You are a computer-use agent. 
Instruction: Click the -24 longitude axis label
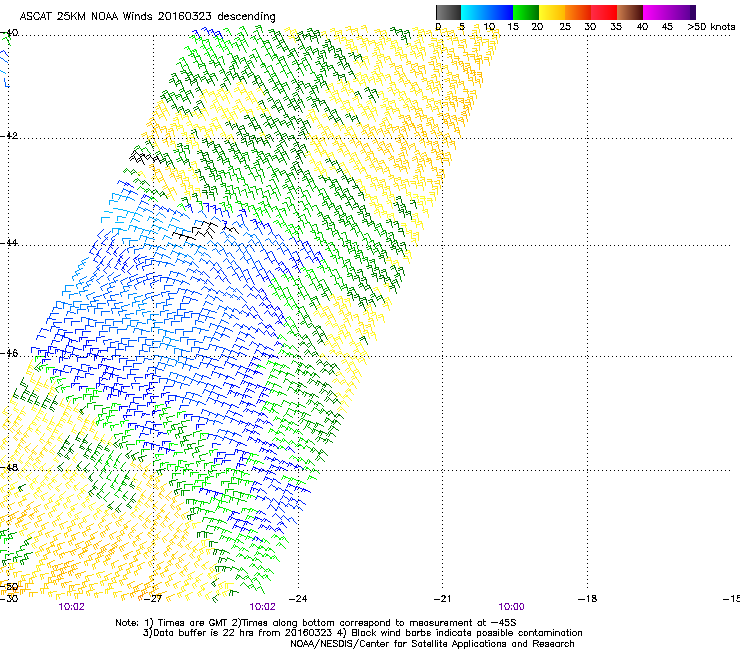coord(298,599)
